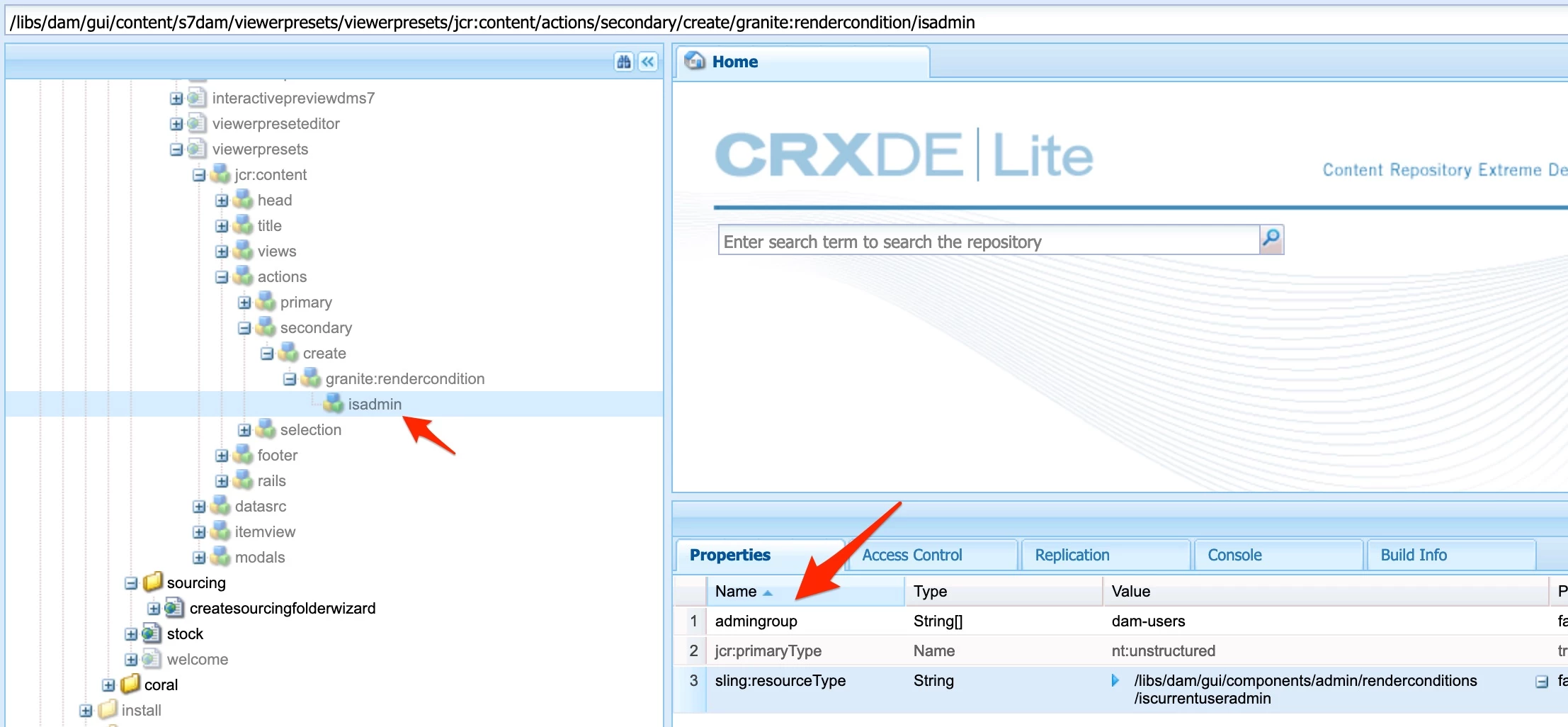Viewport: 1568px width, 727px height.
Task: Collapse the tree panel with double-arrow icon
Action: [x=648, y=62]
